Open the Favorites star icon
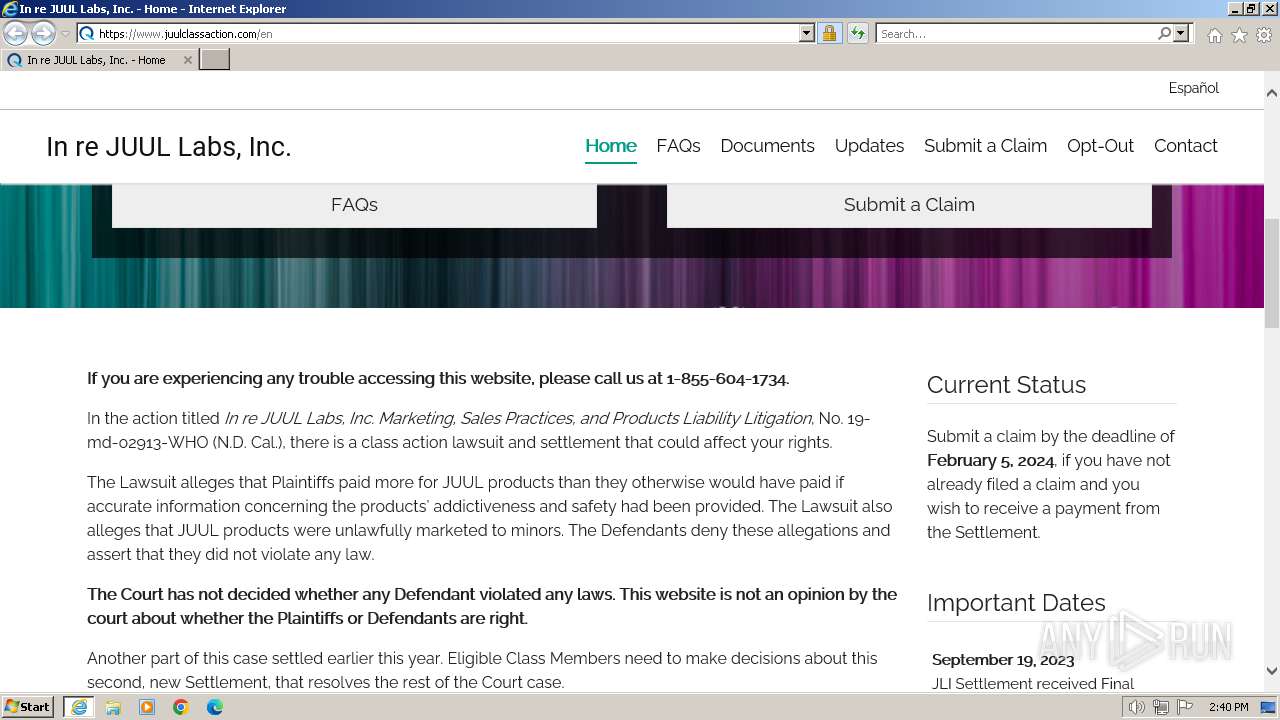Viewport: 1280px width, 720px height. pyautogui.click(x=1239, y=35)
